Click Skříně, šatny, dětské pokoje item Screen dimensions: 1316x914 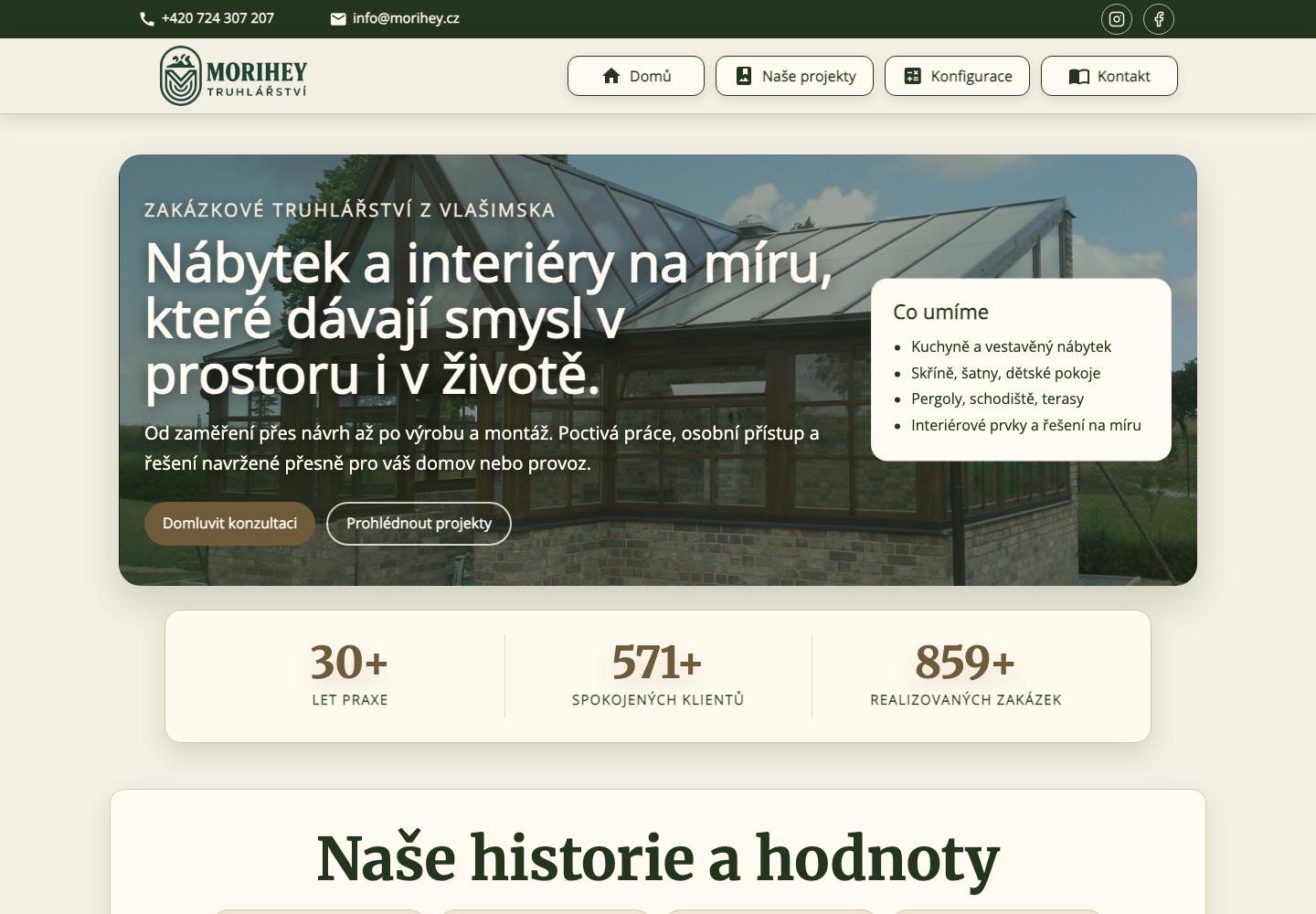point(1005,373)
